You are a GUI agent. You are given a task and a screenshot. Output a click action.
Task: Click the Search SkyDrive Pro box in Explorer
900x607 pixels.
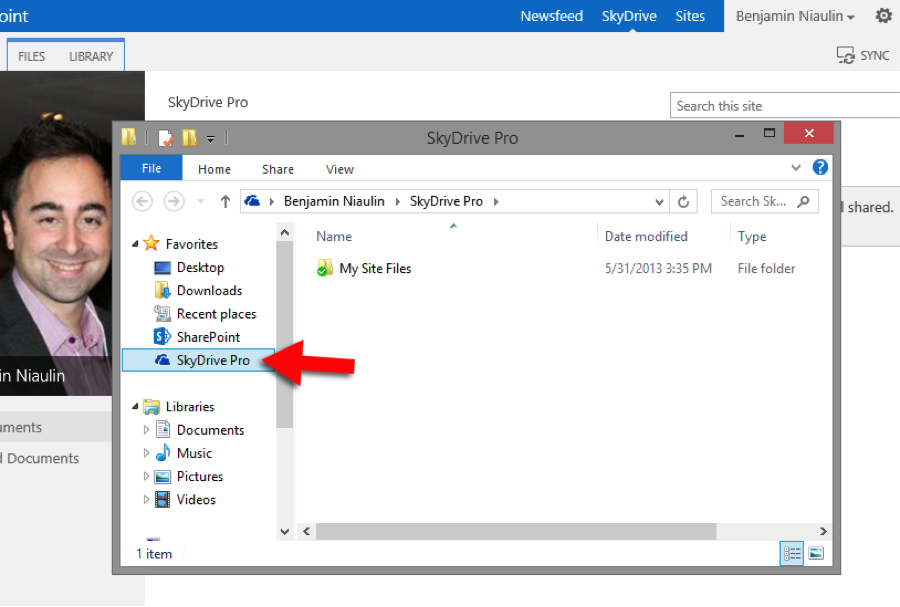[765, 201]
